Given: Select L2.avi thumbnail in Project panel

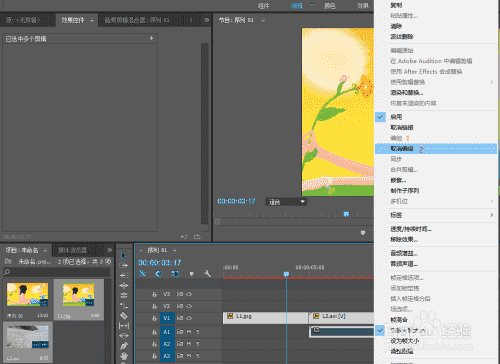Looking at the screenshot, I should pyautogui.click(x=28, y=337).
